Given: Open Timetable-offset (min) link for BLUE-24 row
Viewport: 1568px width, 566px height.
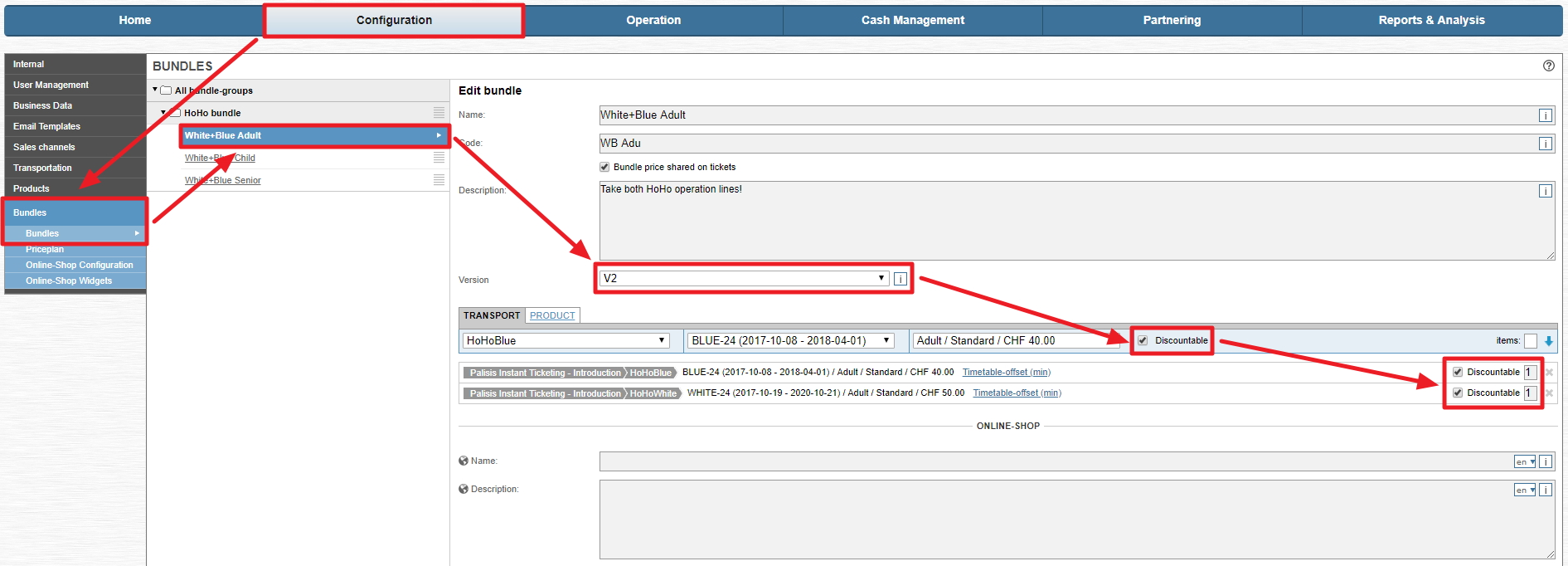Looking at the screenshot, I should (1006, 372).
